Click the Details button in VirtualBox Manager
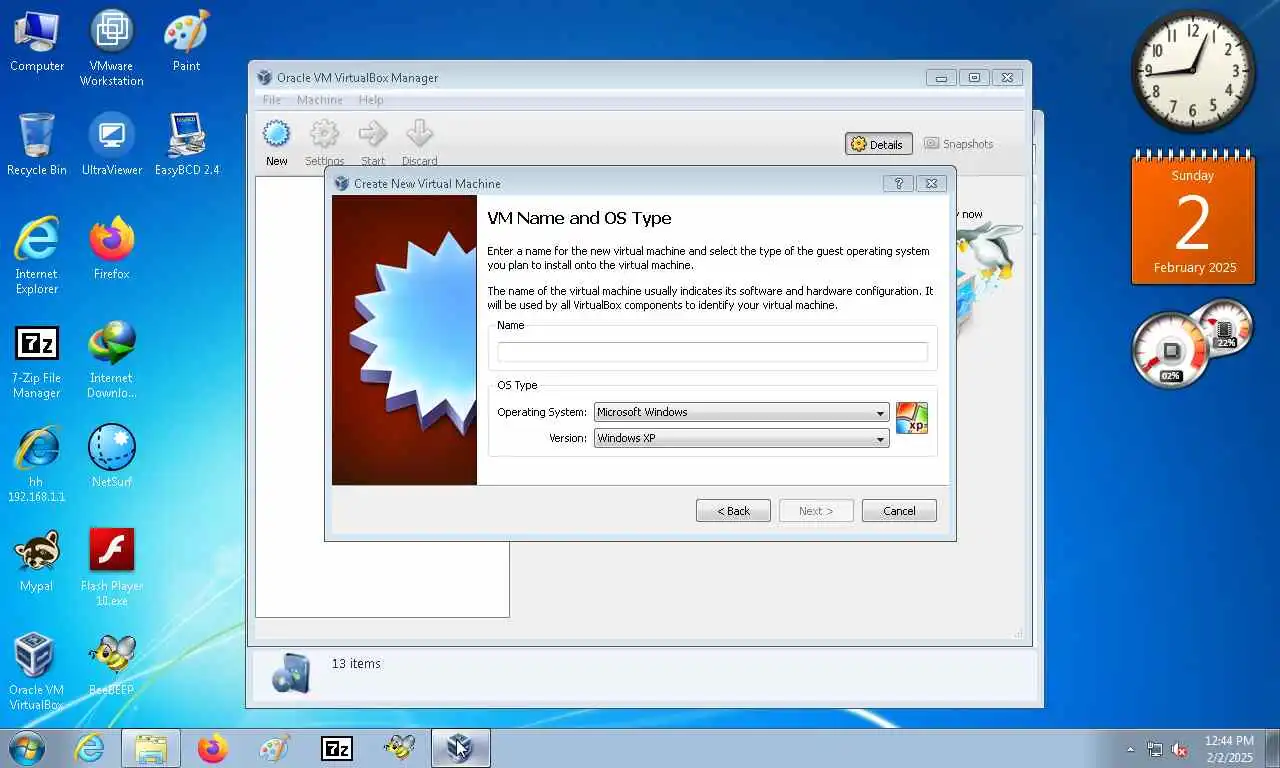Image resolution: width=1280 pixels, height=768 pixels. pyautogui.click(x=877, y=144)
